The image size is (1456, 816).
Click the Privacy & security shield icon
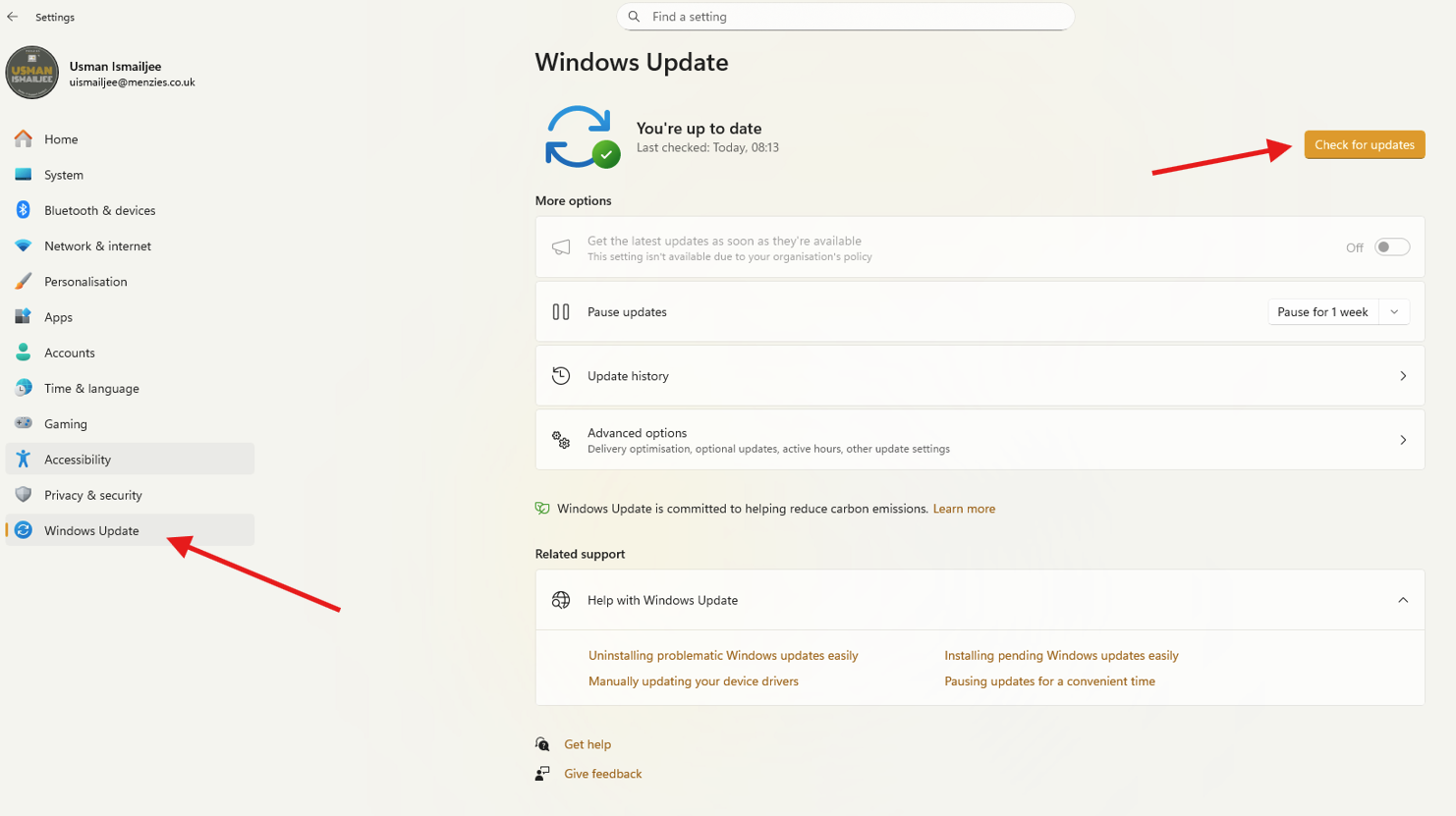pos(24,495)
